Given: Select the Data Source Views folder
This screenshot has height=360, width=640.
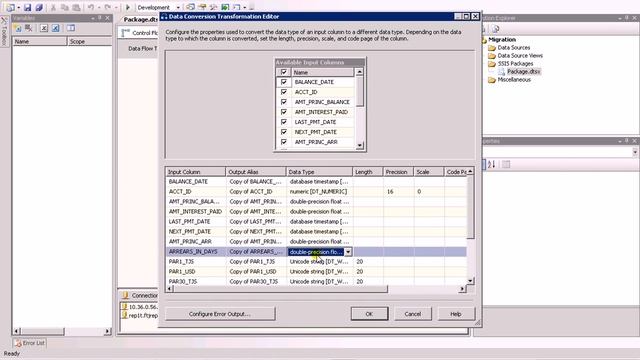Looking at the screenshot, I should (520, 56).
